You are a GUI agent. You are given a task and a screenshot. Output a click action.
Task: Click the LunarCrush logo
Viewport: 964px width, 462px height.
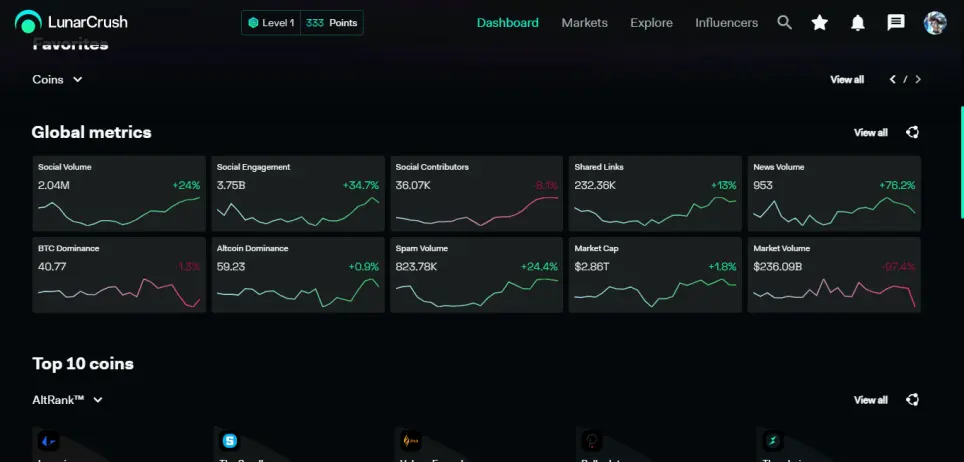(x=71, y=23)
